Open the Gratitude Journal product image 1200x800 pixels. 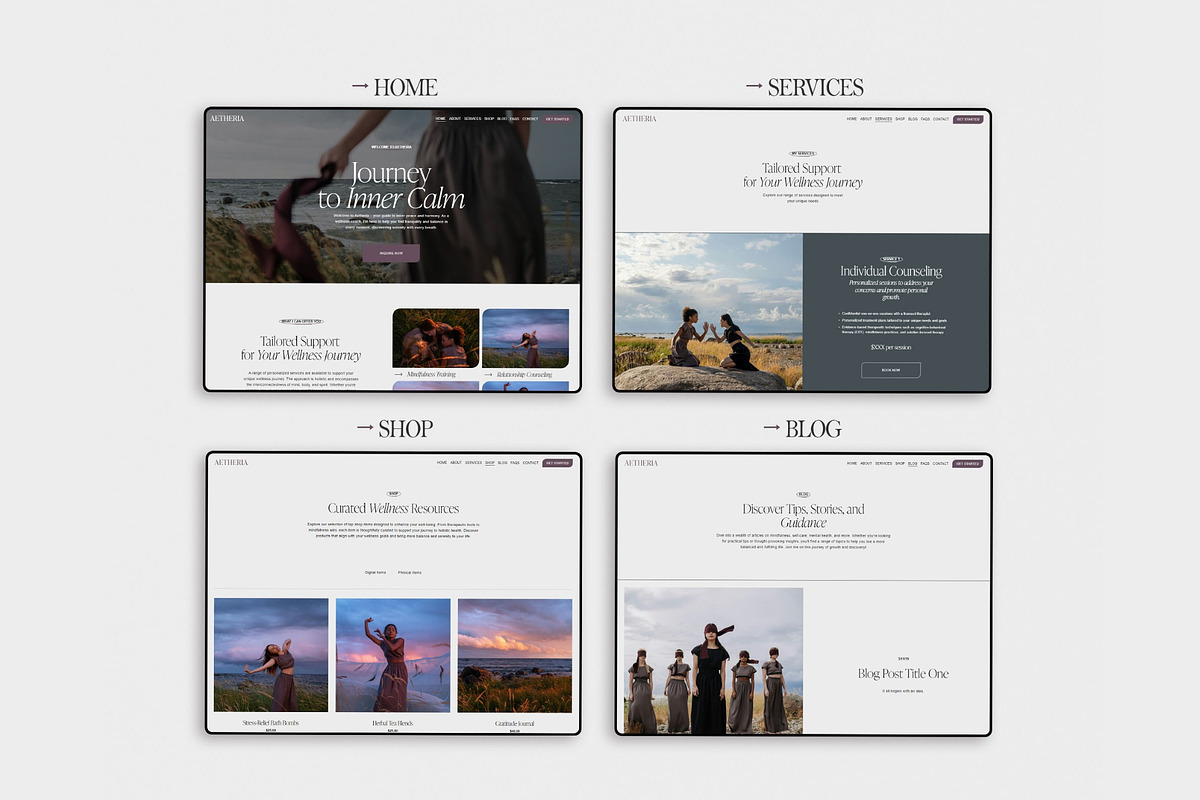[x=515, y=655]
